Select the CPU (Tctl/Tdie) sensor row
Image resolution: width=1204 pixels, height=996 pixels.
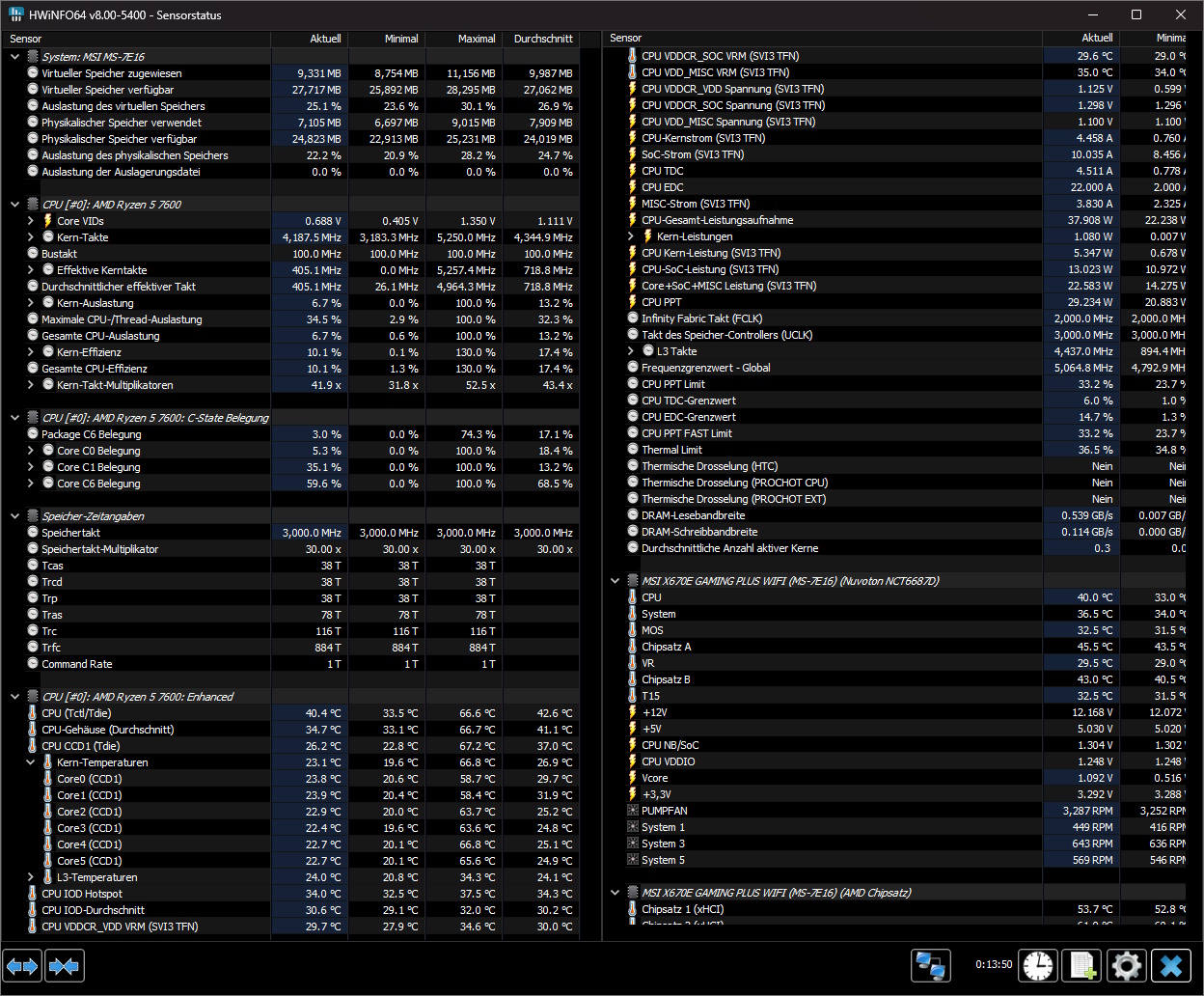tap(76, 713)
